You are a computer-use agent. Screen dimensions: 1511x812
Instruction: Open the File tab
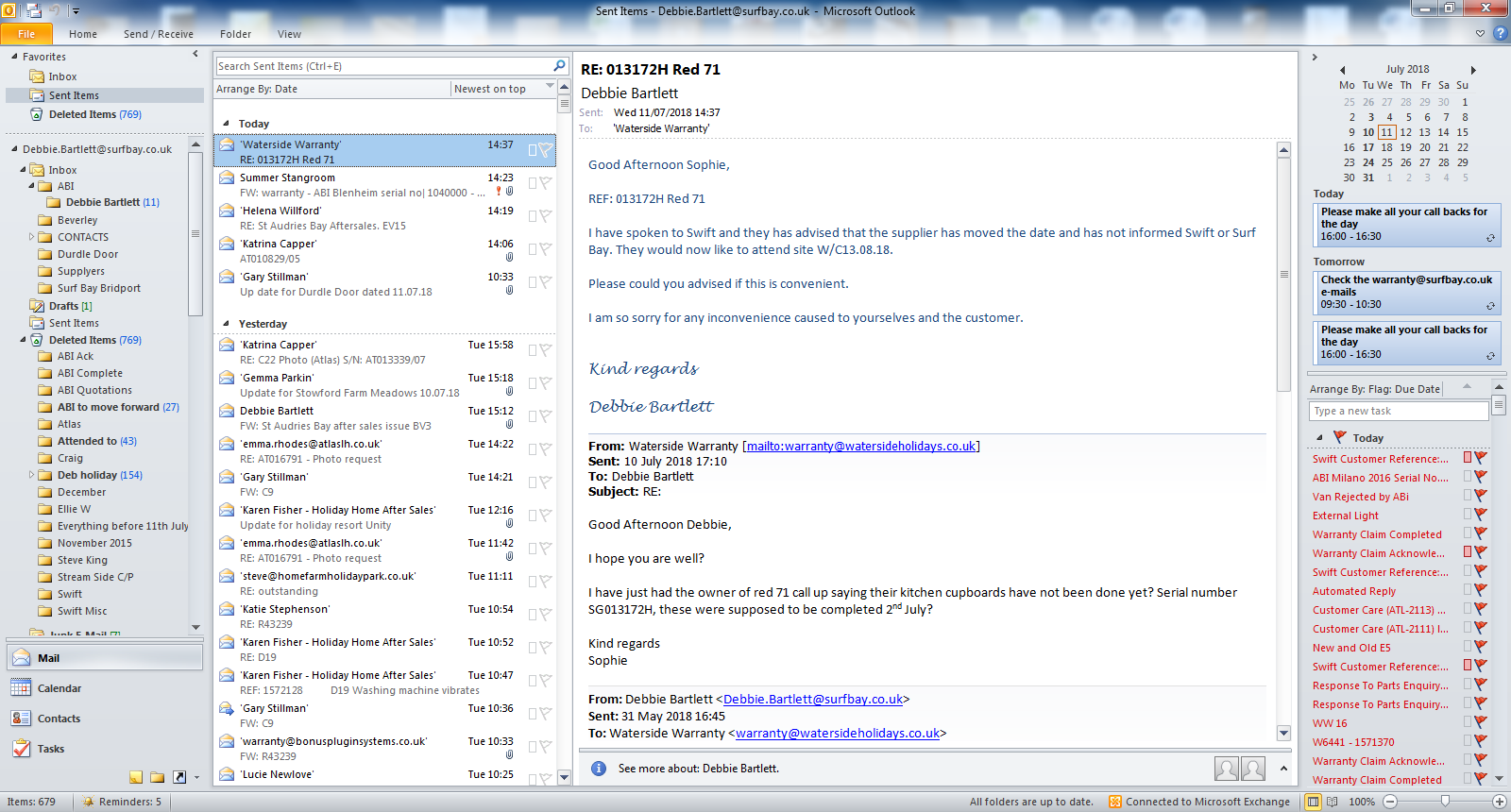click(x=26, y=34)
